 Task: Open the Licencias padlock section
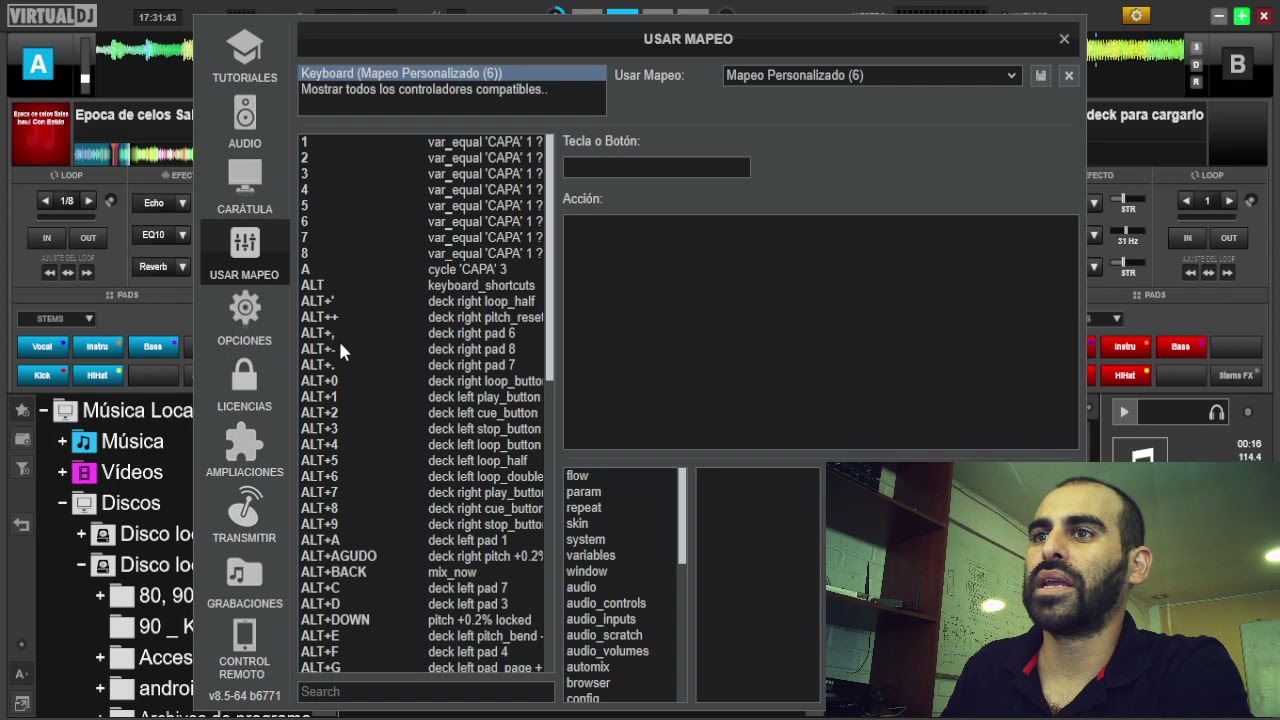point(244,385)
